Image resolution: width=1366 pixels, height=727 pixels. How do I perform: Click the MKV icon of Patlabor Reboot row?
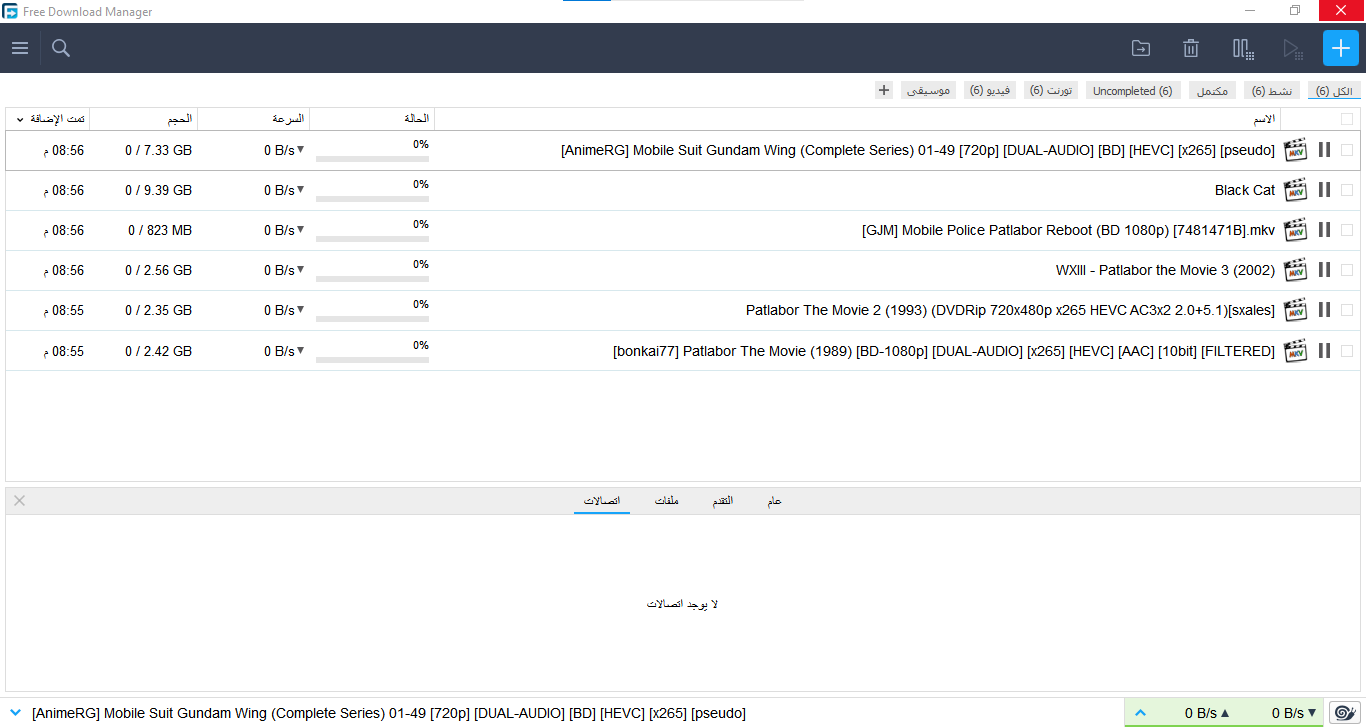point(1296,230)
